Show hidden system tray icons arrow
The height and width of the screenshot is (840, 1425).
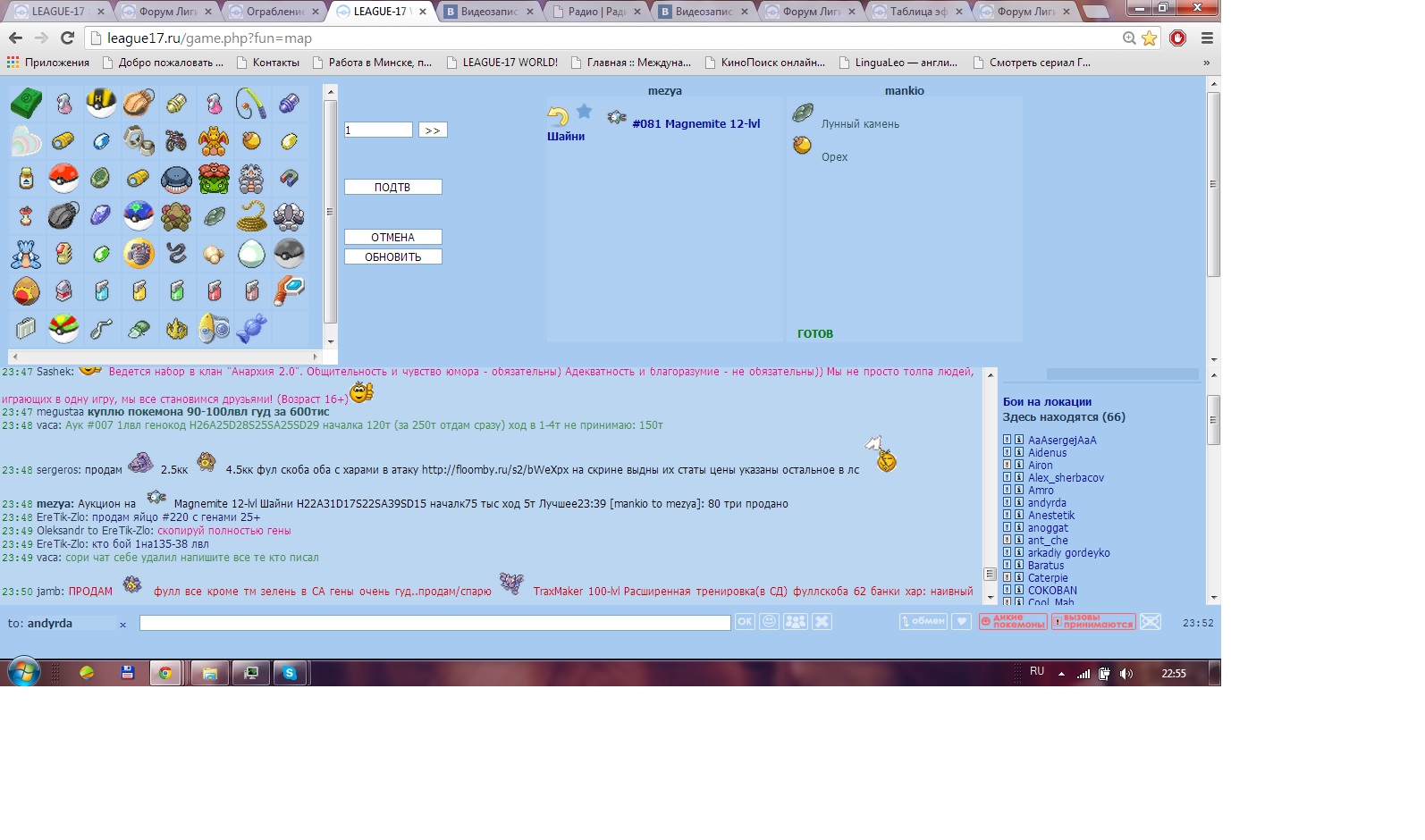(1061, 674)
